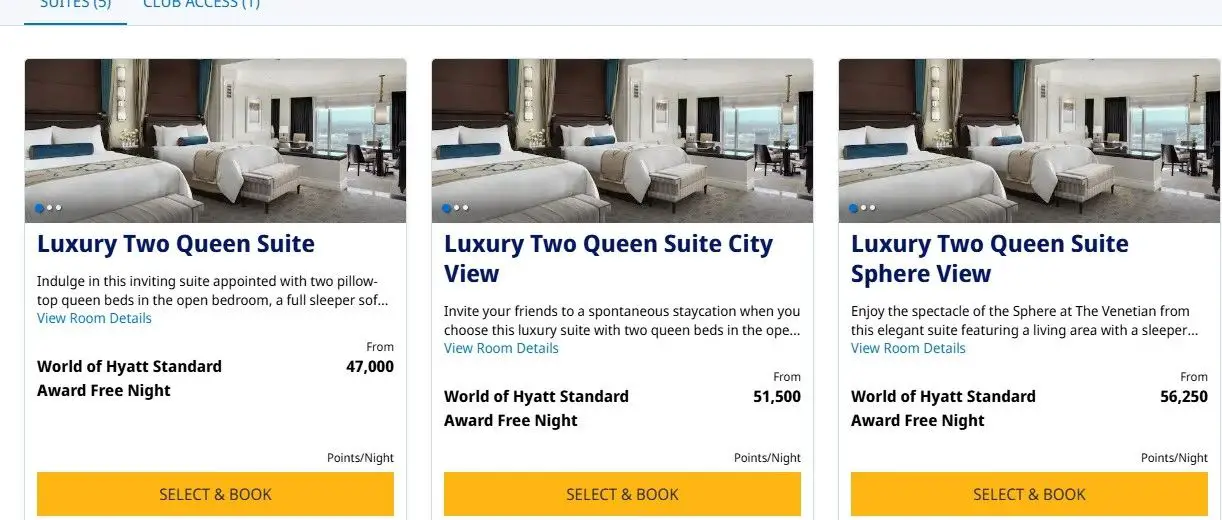Select second carousel dot on Luxury Two Queen Suite photo

pos(49,208)
